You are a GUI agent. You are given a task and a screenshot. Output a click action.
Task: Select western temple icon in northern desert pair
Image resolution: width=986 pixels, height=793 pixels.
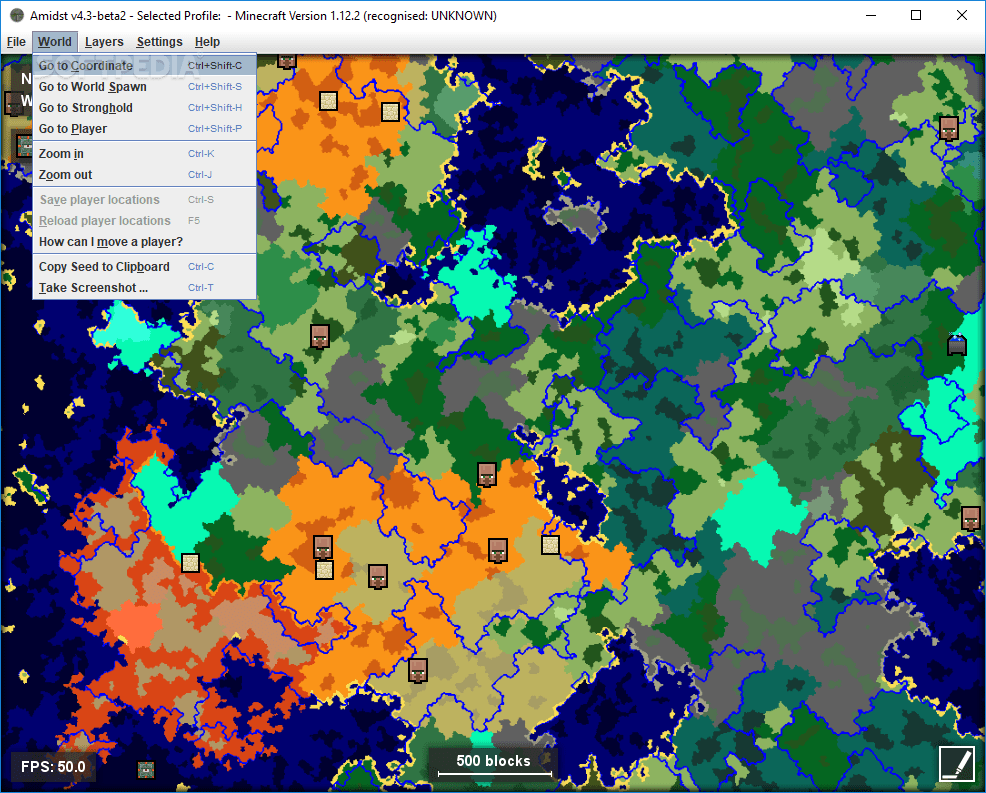tap(328, 101)
